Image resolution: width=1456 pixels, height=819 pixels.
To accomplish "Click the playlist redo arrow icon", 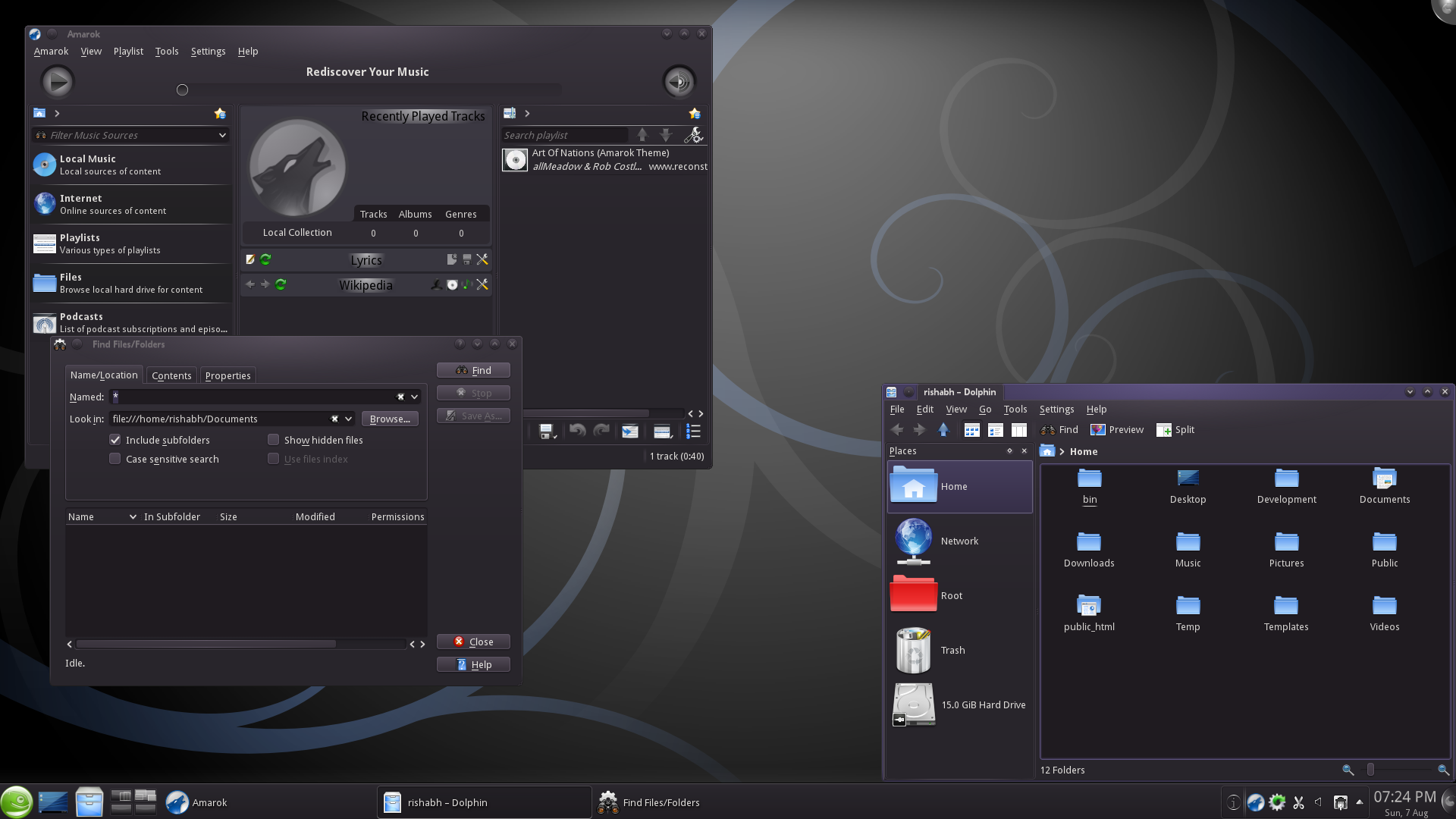I will point(601,431).
